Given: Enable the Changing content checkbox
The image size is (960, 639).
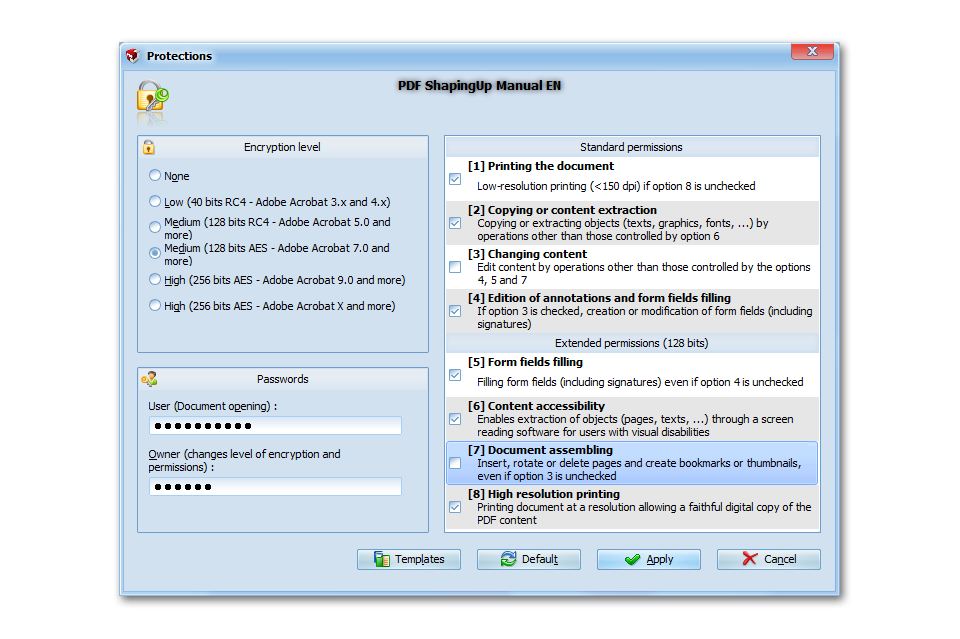Looking at the screenshot, I should pyautogui.click(x=455, y=267).
